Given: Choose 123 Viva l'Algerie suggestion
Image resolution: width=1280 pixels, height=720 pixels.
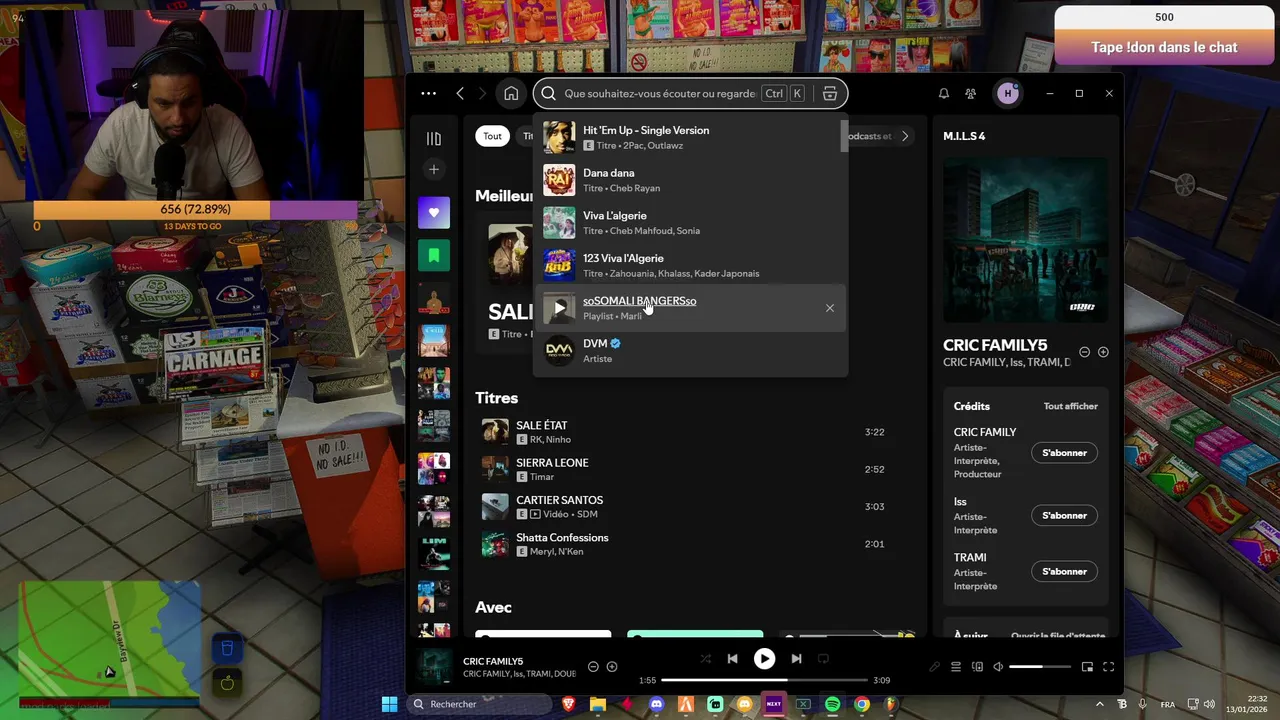Looking at the screenshot, I should [x=690, y=265].
